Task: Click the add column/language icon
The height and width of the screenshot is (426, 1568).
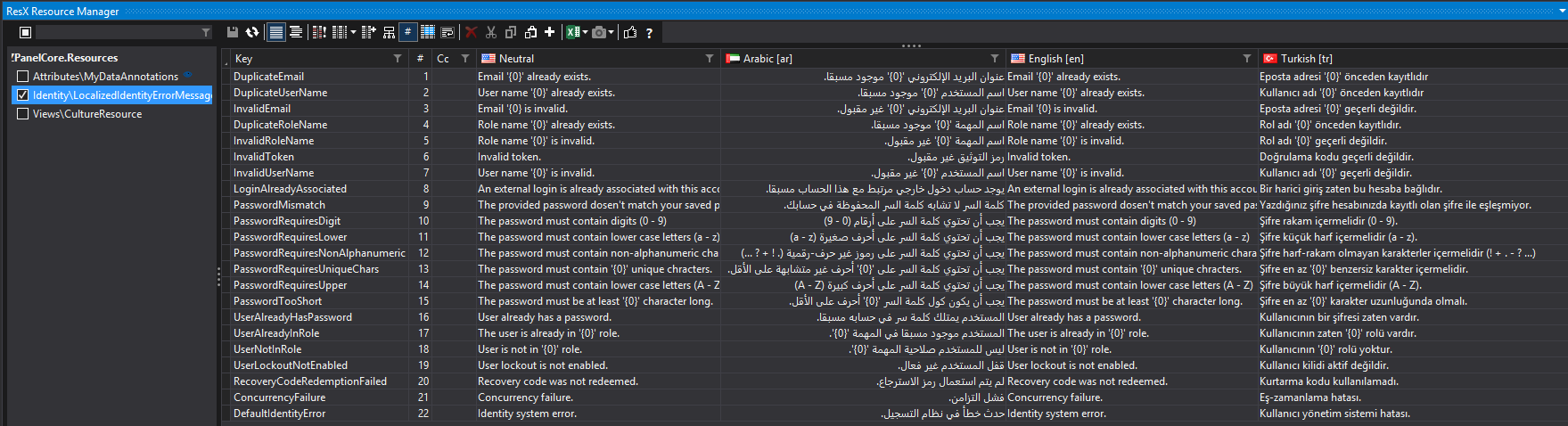Action: 369,32
